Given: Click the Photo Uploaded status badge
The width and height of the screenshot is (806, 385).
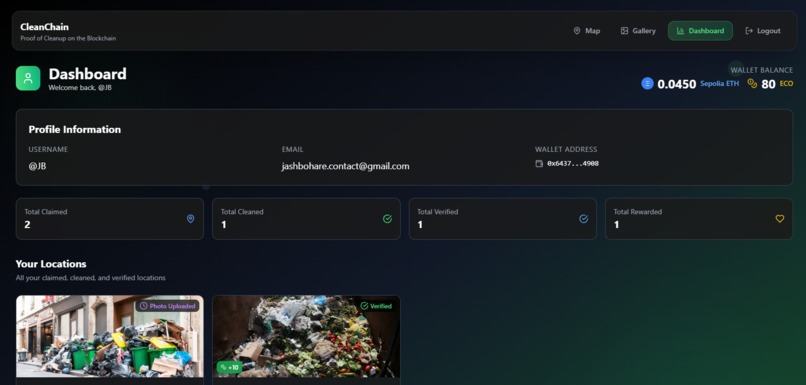Looking at the screenshot, I should pos(168,306).
